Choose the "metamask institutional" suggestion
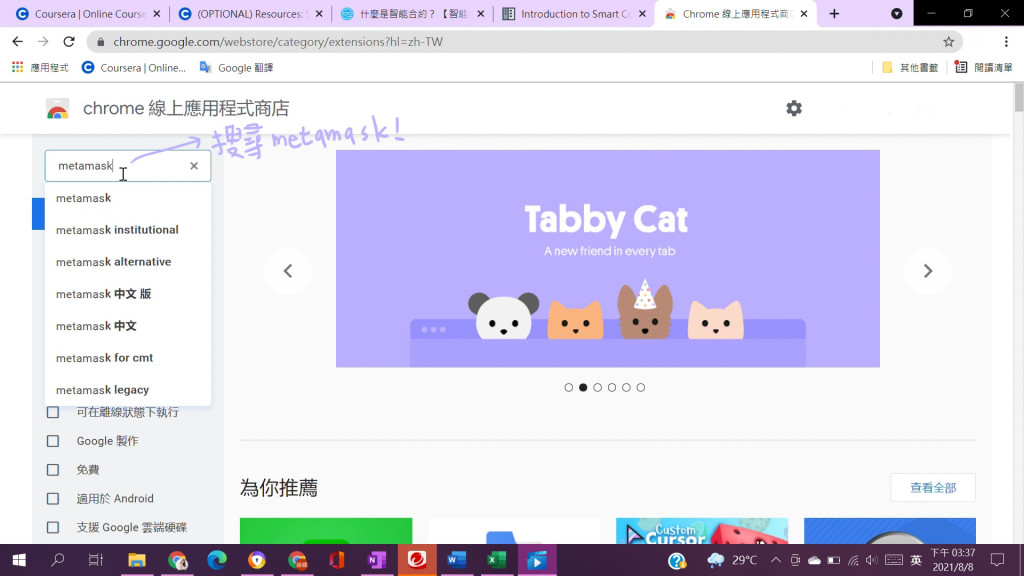1024x576 pixels. [127, 230]
